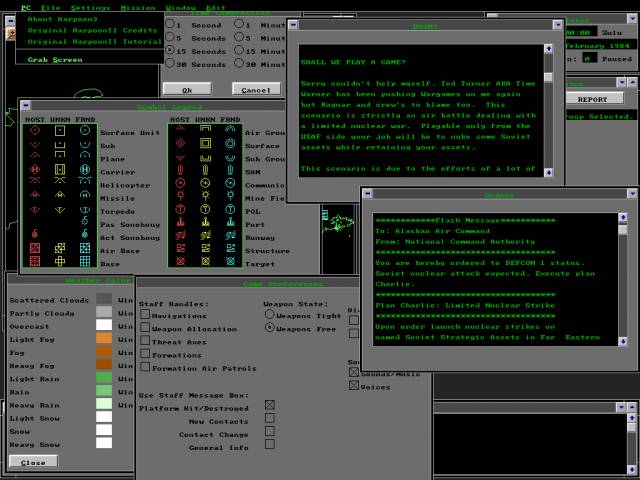Select Weapons Free radio option
Screen dimensions: 640x480
(x=269, y=328)
